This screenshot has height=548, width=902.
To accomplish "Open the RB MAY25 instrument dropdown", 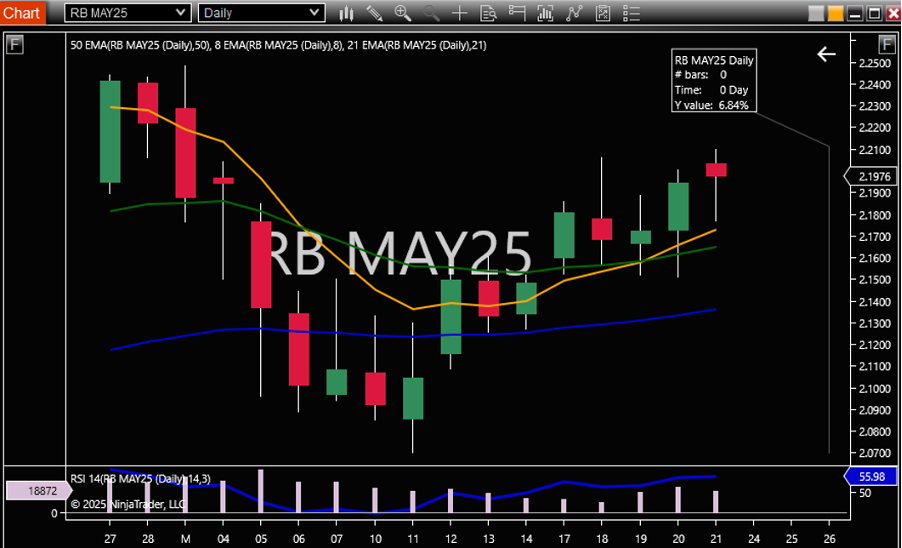I will click(x=128, y=13).
